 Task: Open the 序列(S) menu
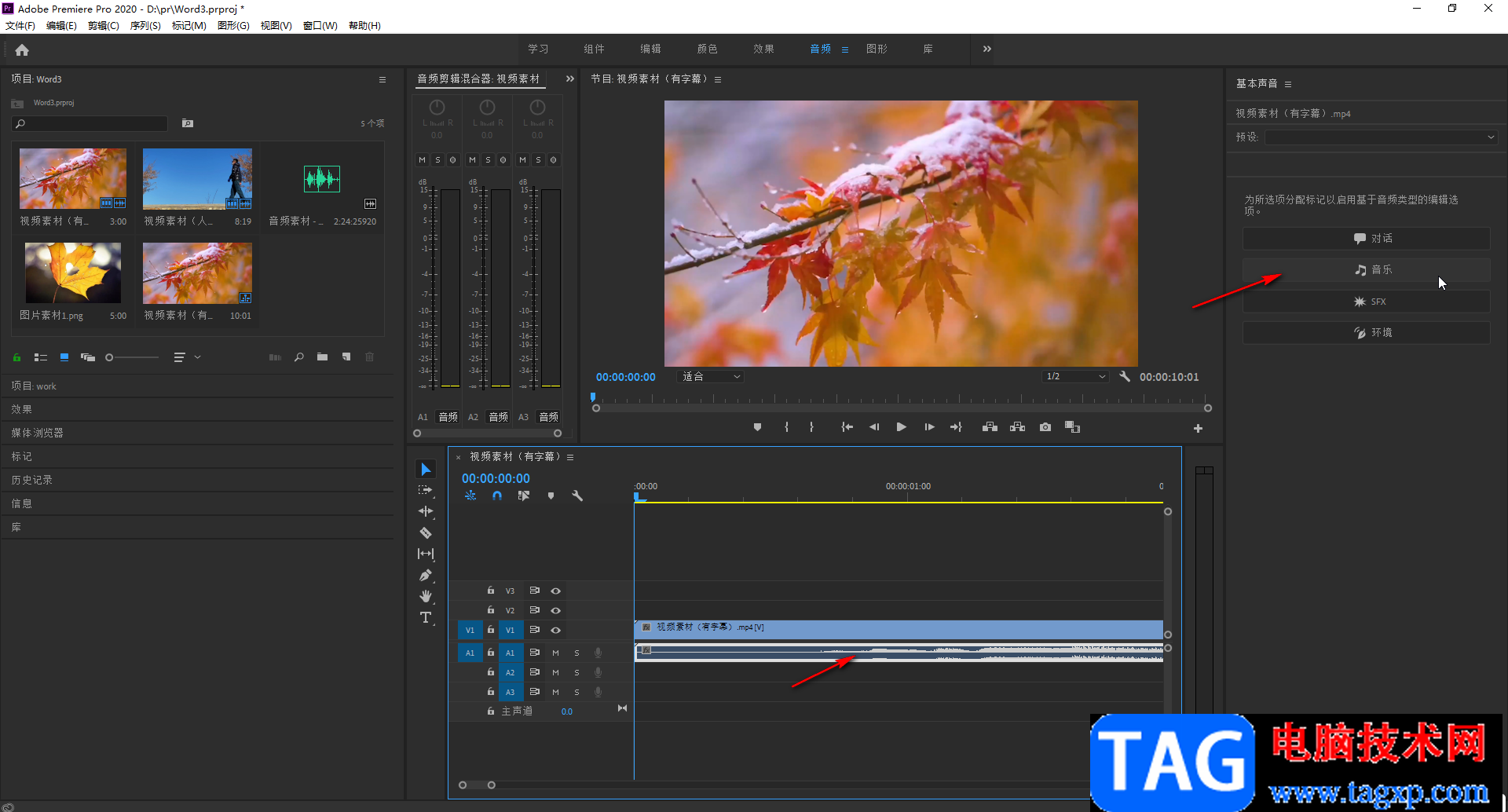click(145, 26)
